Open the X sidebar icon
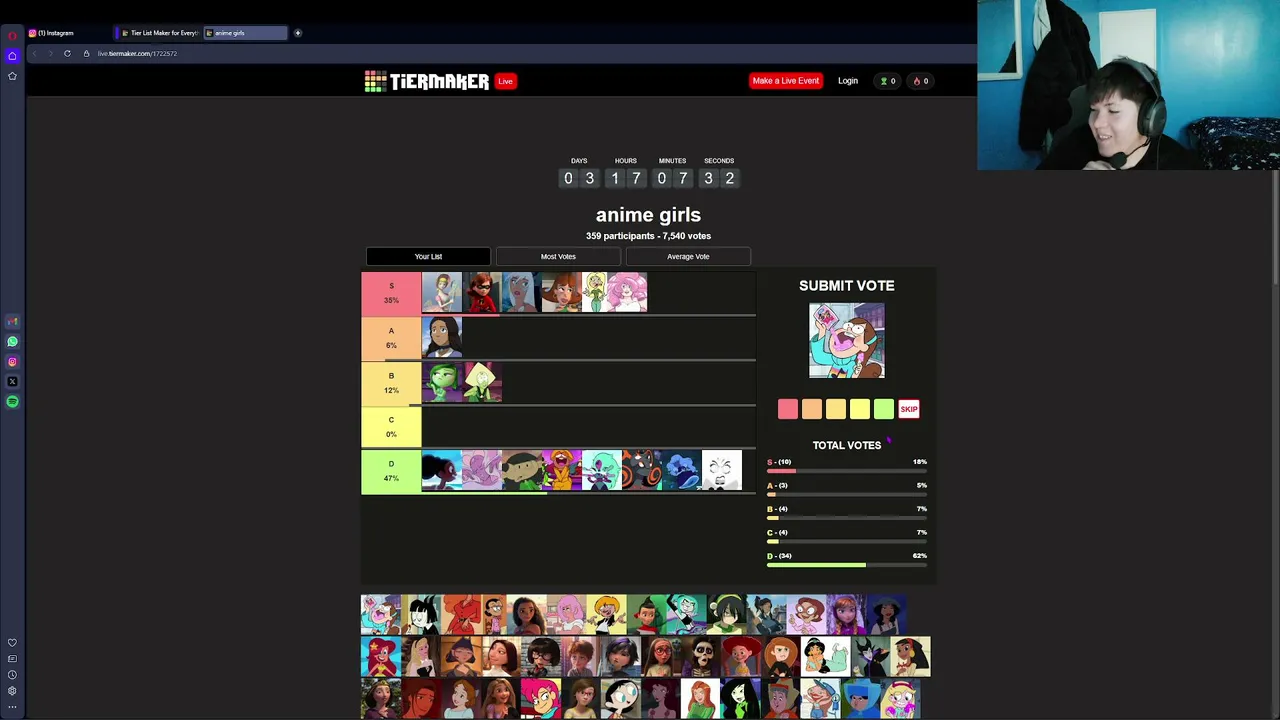 [x=12, y=382]
